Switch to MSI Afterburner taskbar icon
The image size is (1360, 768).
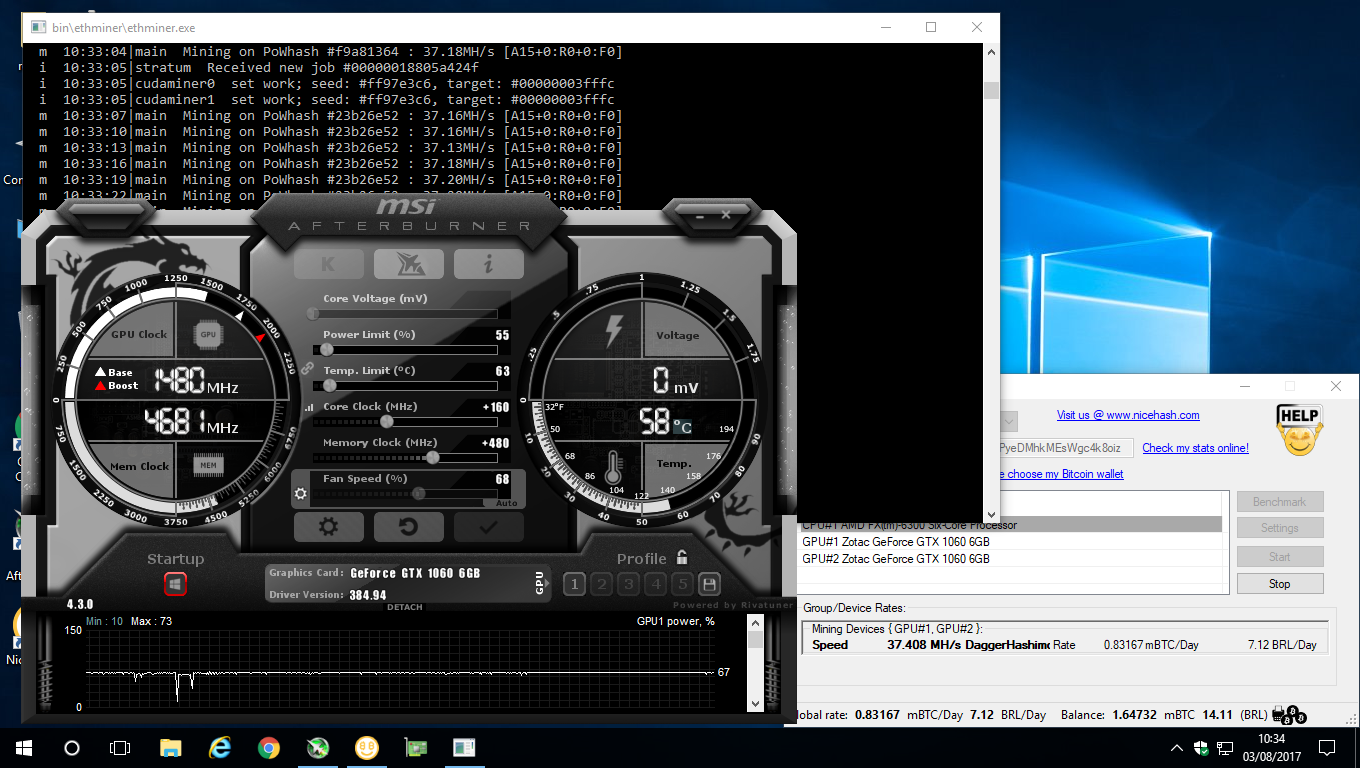(318, 747)
